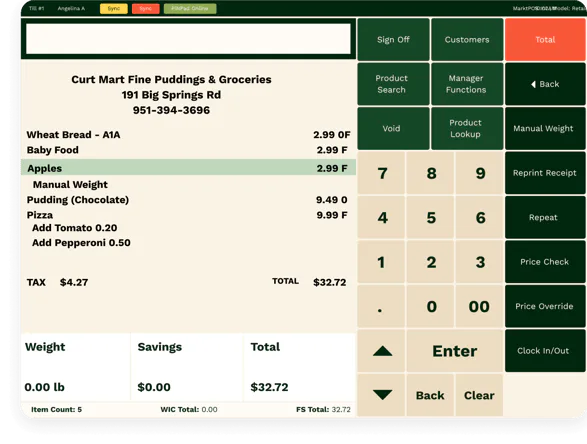The image size is (587, 444).
Task: Click Reprint Receipt
Action: (545, 173)
